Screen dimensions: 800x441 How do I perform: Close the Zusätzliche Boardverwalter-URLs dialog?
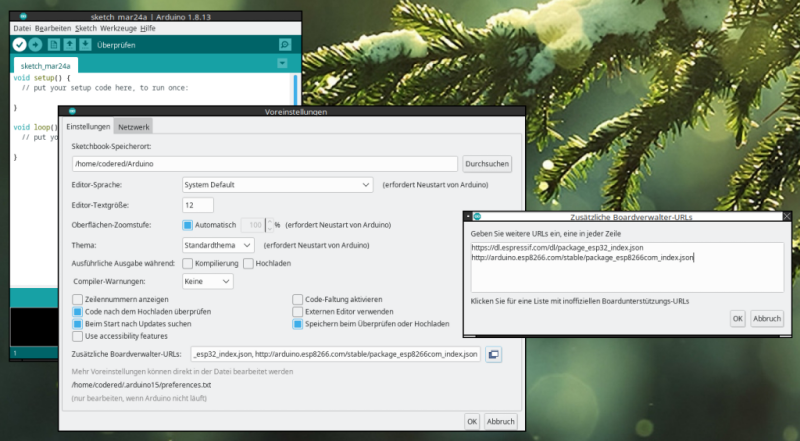[787, 216]
